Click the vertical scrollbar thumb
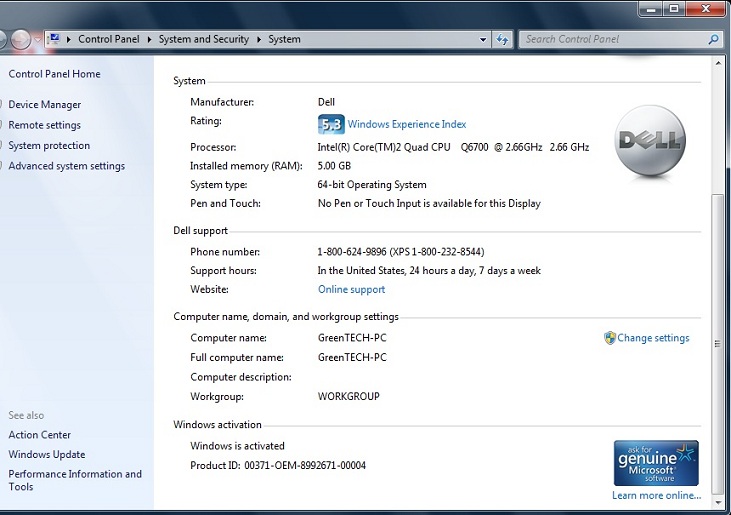The image size is (731, 515). coord(718,344)
